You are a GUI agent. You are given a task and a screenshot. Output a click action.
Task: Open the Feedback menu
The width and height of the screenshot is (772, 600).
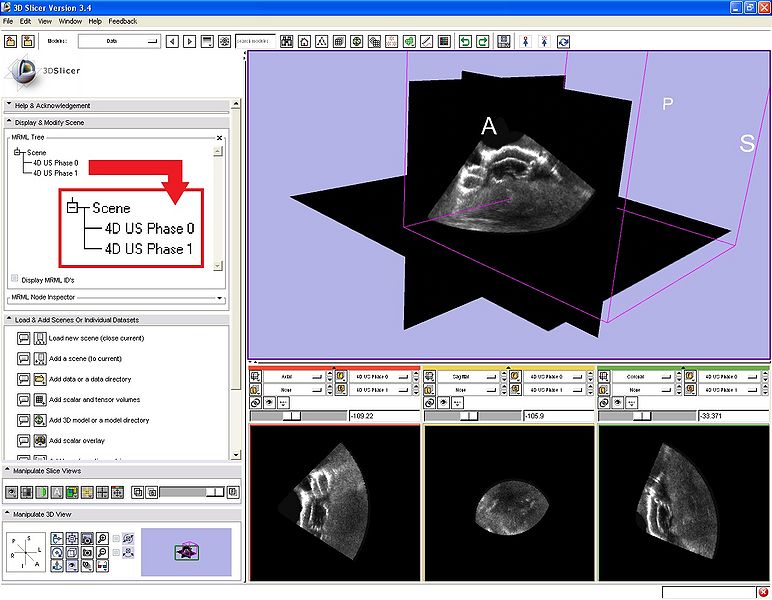pyautogui.click(x=123, y=21)
